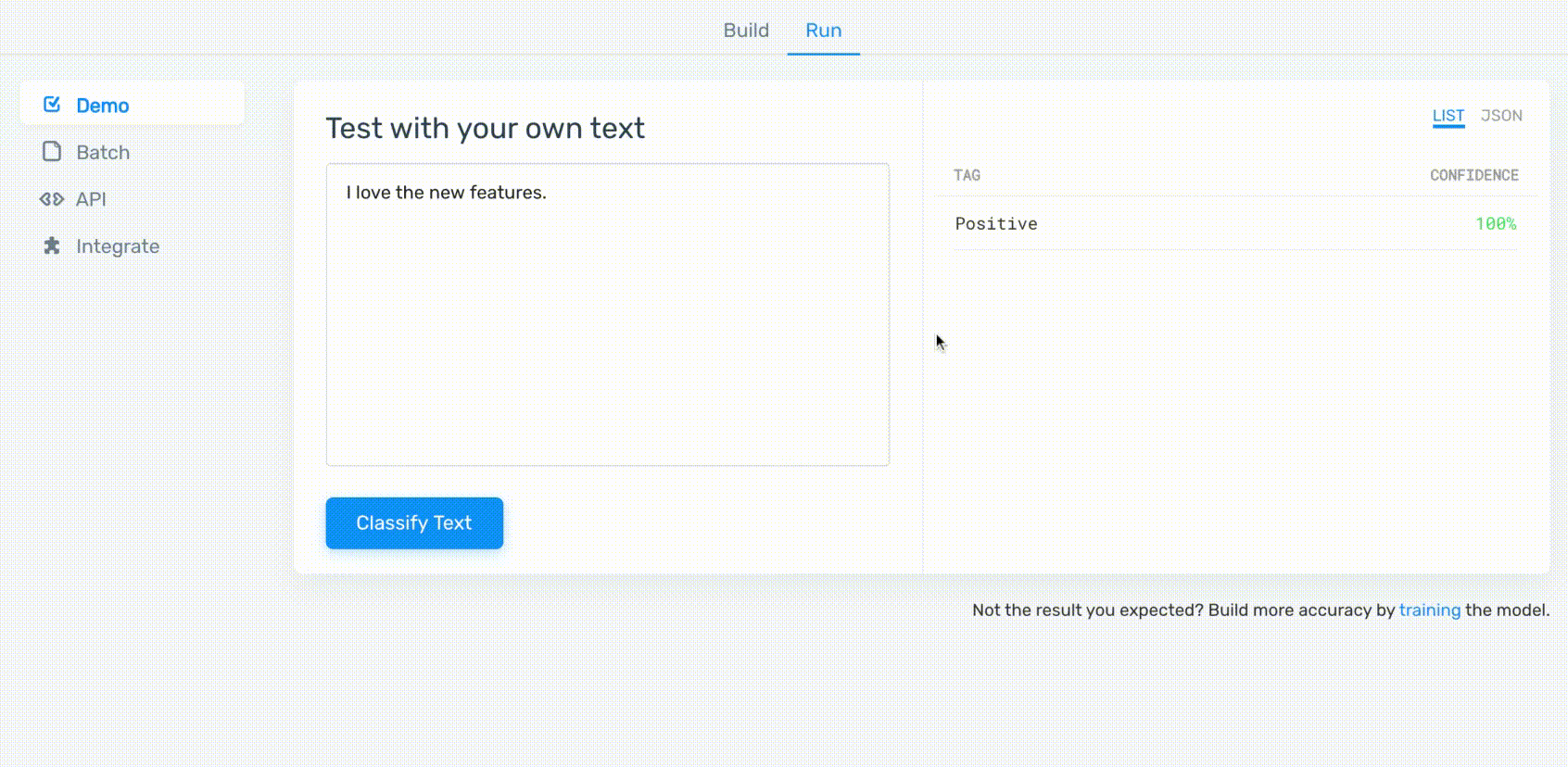Open the Batch sidebar label
The width and height of the screenshot is (1568, 767).
coord(103,153)
